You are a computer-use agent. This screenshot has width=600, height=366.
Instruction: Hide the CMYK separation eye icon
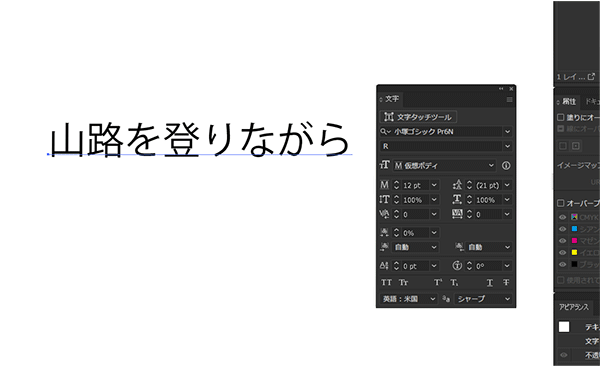tap(562, 217)
